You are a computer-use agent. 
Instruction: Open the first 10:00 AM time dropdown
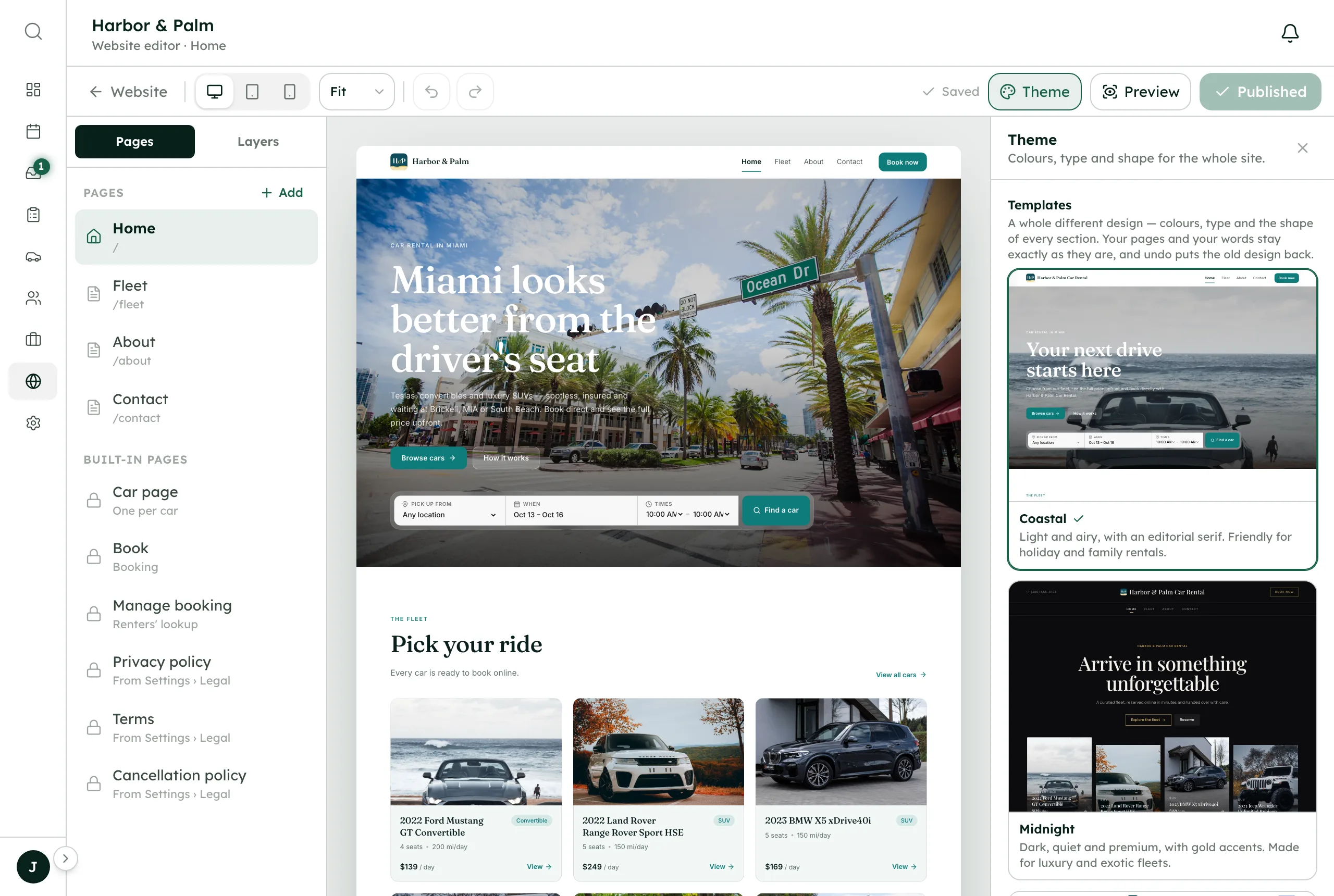coord(664,515)
